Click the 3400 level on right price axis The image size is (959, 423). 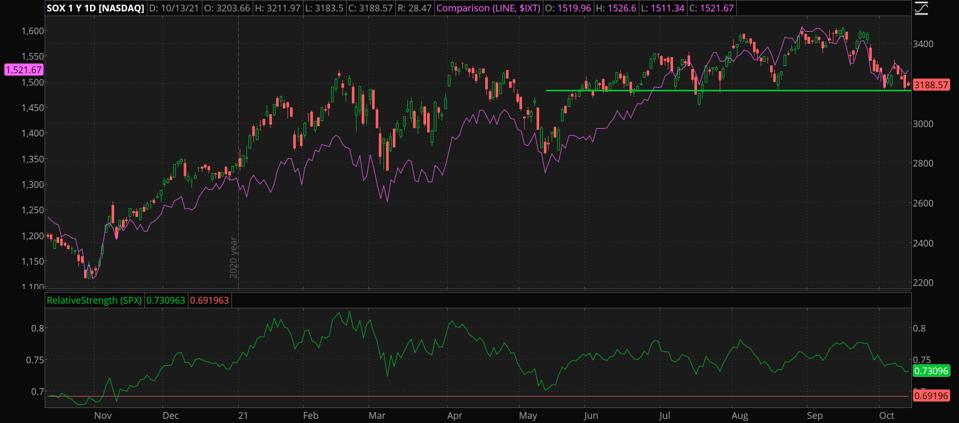coord(925,44)
